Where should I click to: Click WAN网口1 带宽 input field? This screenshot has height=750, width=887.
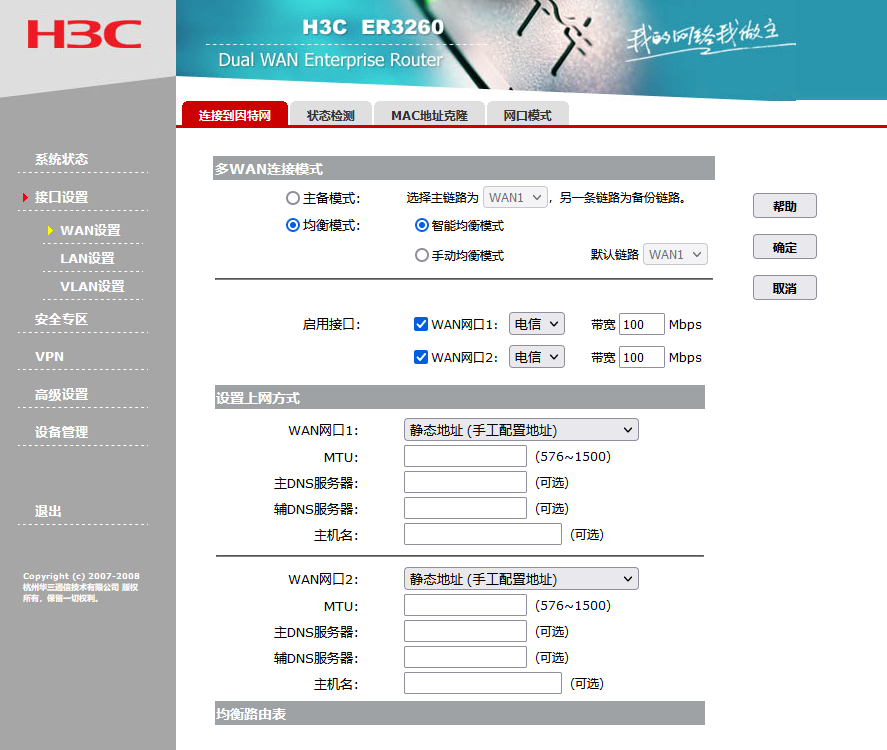pyautogui.click(x=641, y=324)
